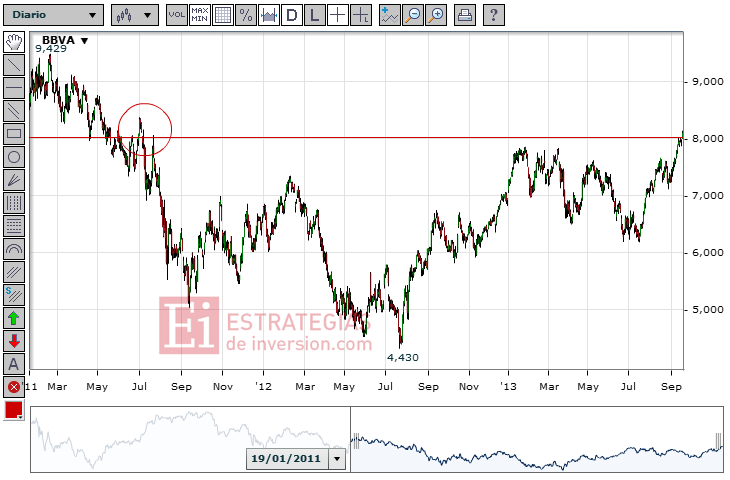Image resolution: width=730 pixels, height=480 pixels.
Task: Click the date range fit icon
Action: coord(269,15)
